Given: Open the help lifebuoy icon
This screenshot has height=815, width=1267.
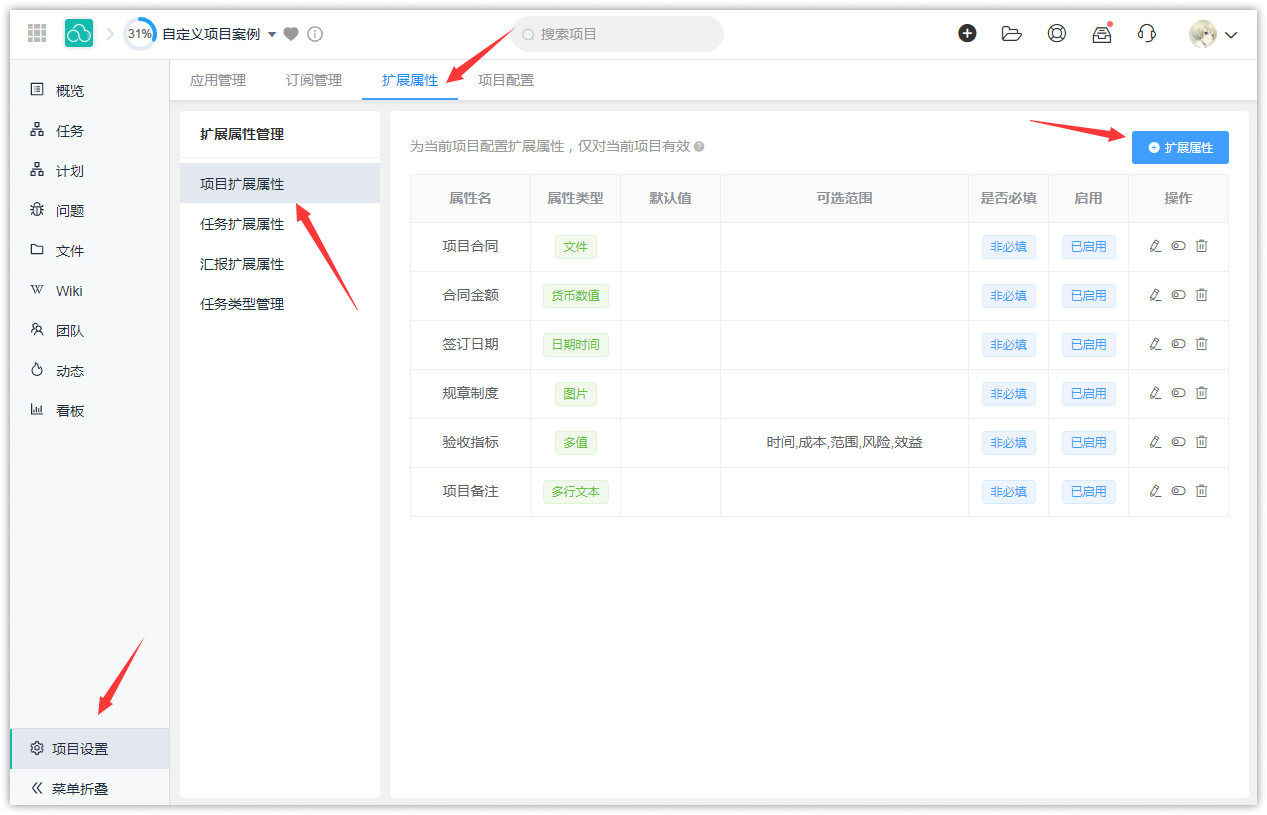Looking at the screenshot, I should click(x=1057, y=33).
